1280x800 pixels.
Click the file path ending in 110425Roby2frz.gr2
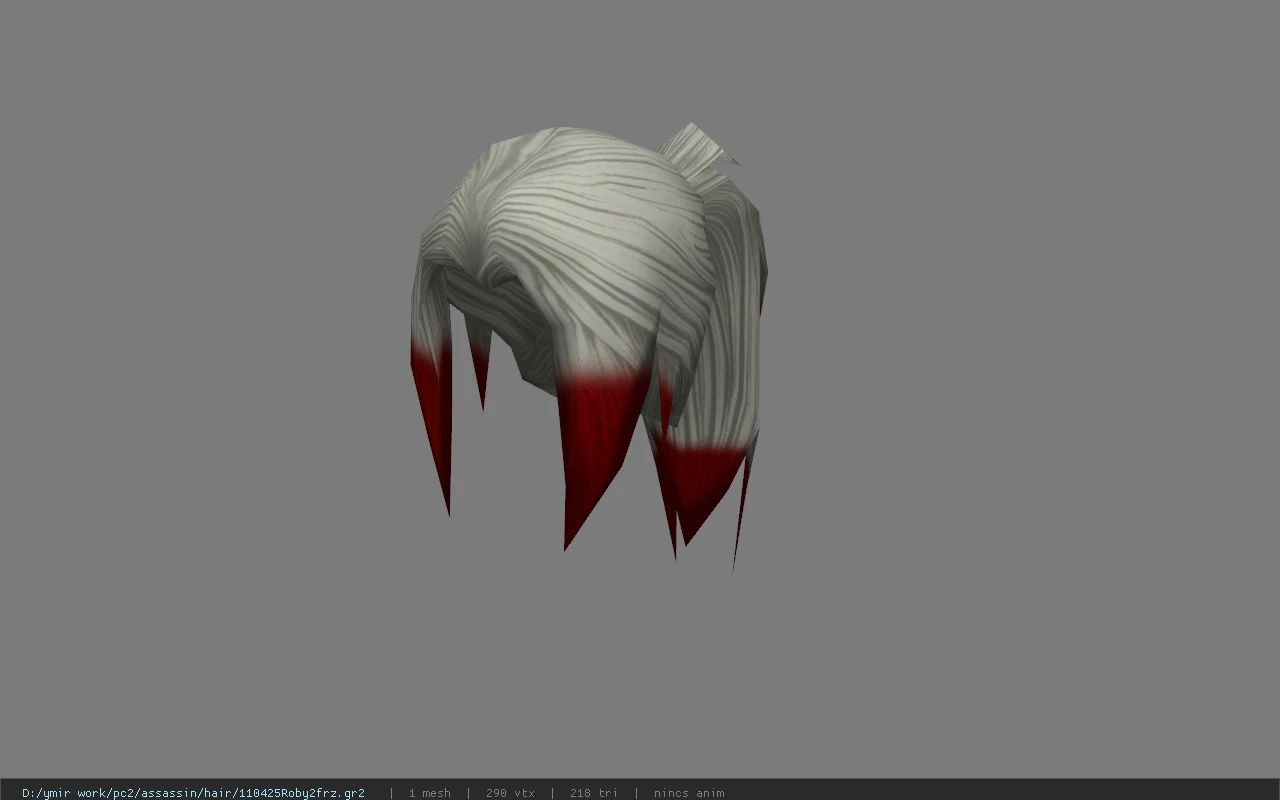click(193, 793)
